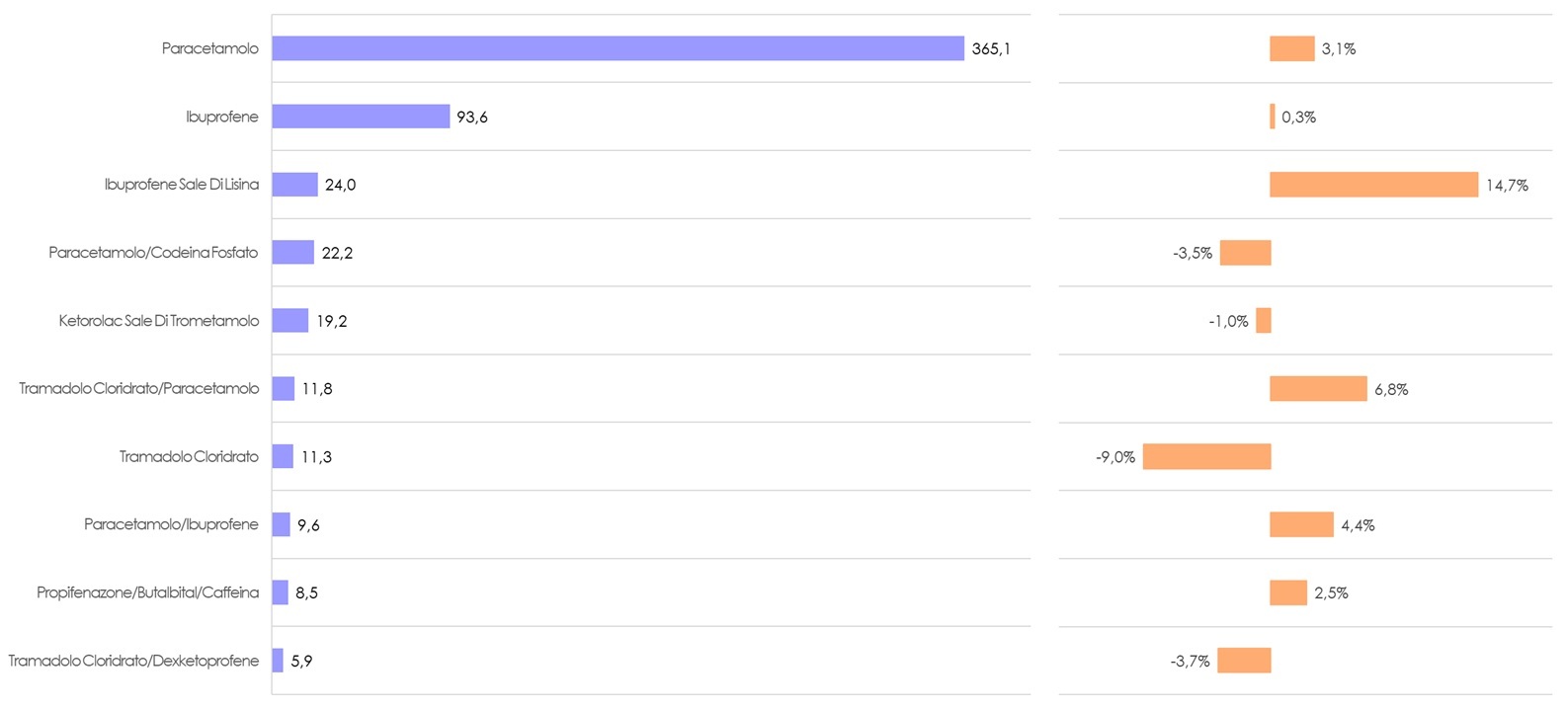The image size is (1568, 709).
Task: Click the Paracetamolo/Ibuprofene label
Action: click(x=171, y=524)
